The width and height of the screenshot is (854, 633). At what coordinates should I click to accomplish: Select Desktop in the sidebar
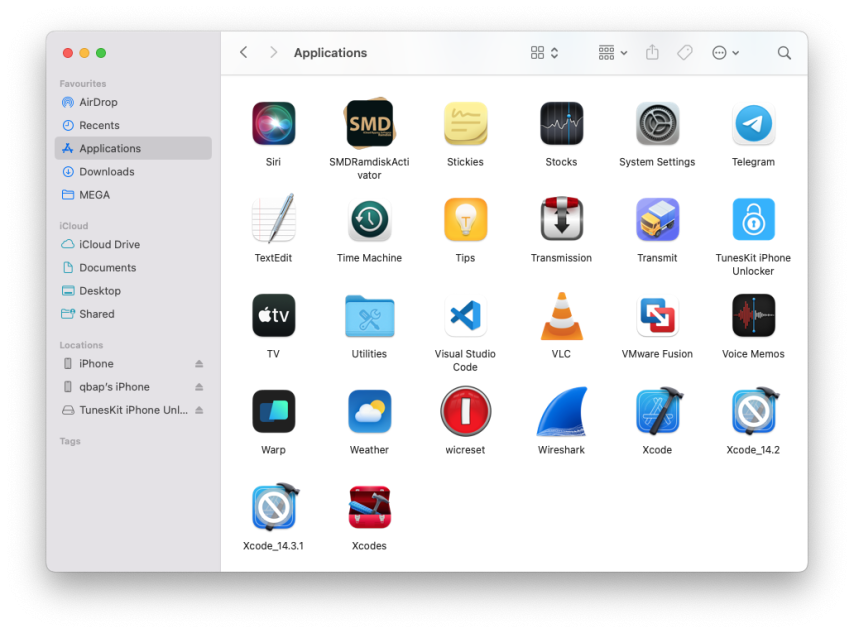pos(133,290)
